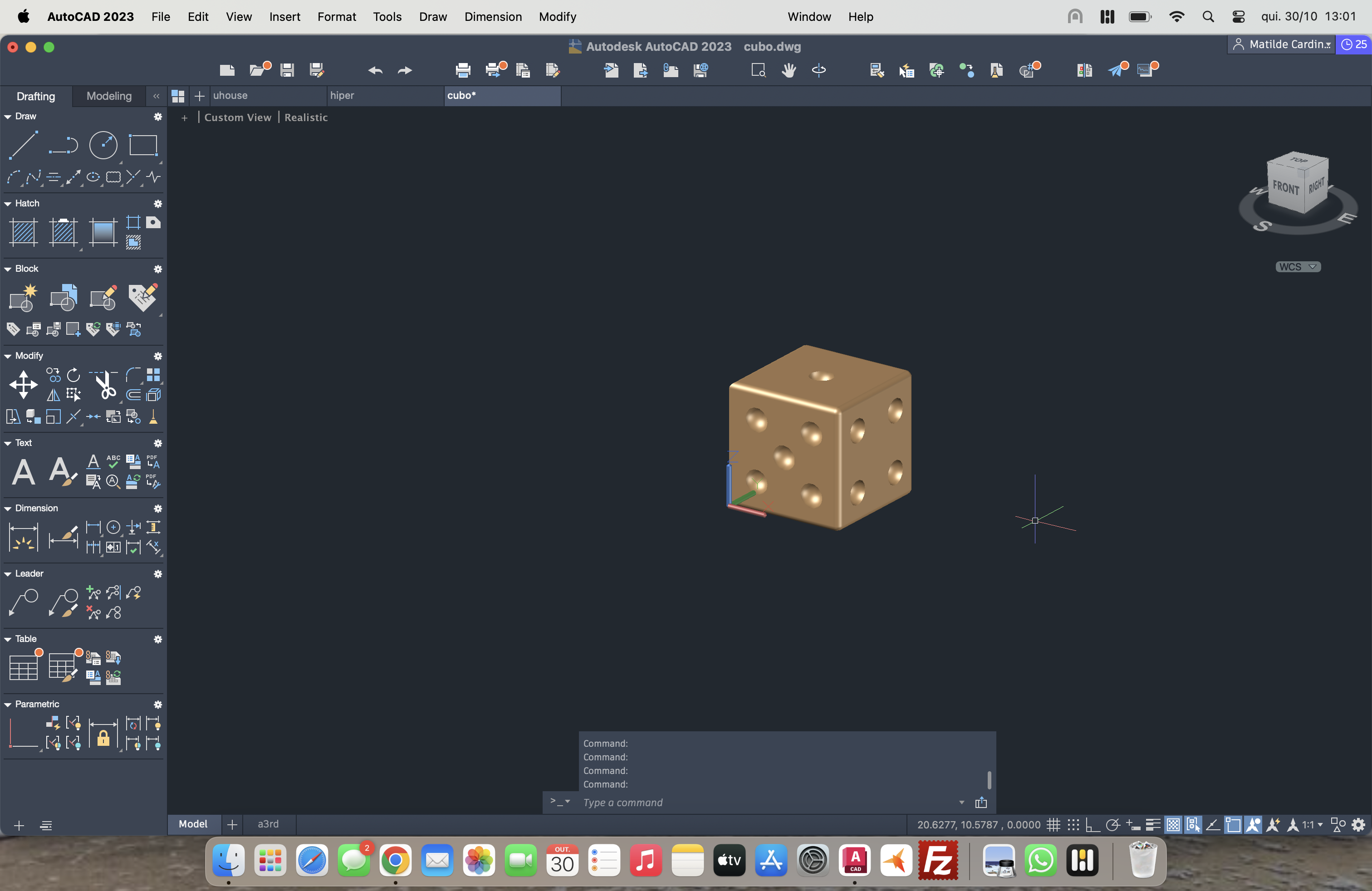Open the annotation scale 1:1 dropdown
Screen dimensions: 1372x891
pos(1312,825)
